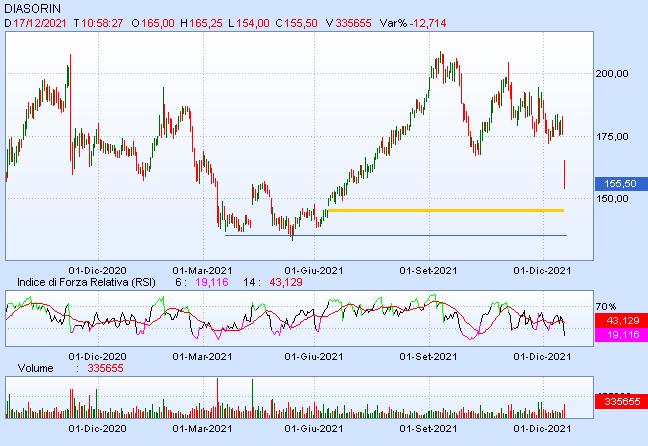Click the close price 155,50 in header
This screenshot has width=648, height=446.
pos(301,23)
